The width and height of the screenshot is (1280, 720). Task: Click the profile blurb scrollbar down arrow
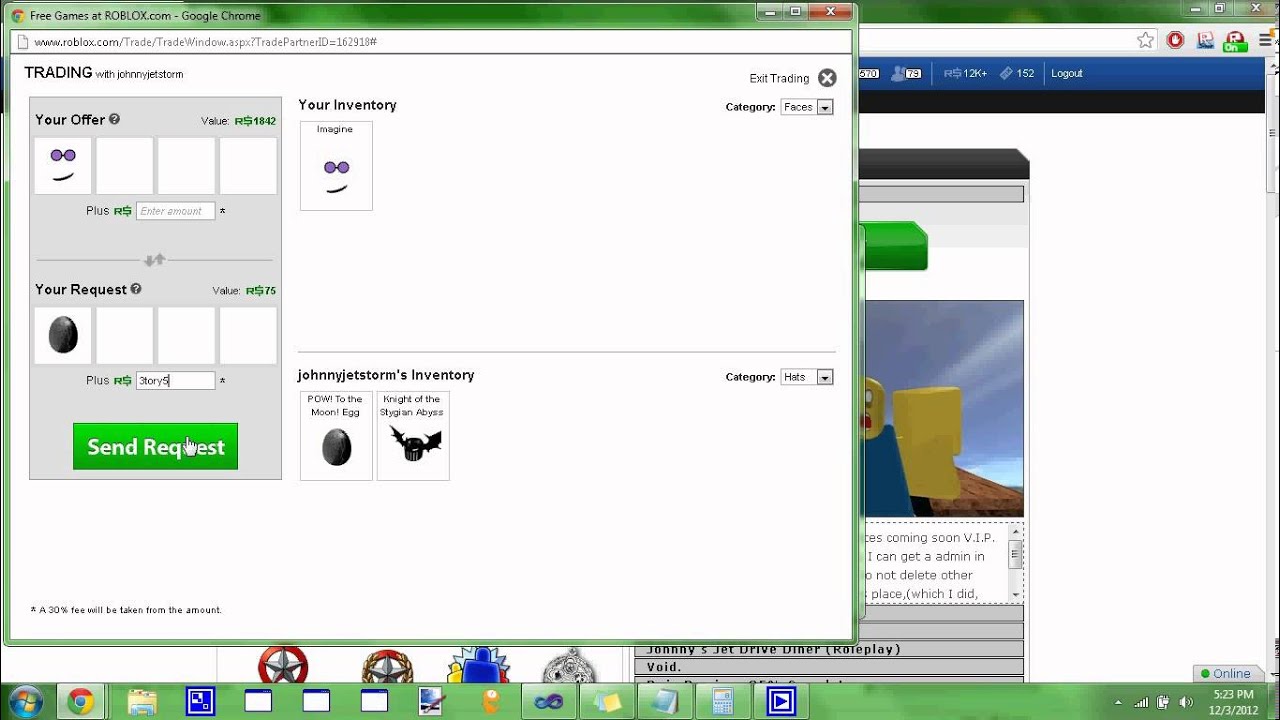pyautogui.click(x=1016, y=594)
